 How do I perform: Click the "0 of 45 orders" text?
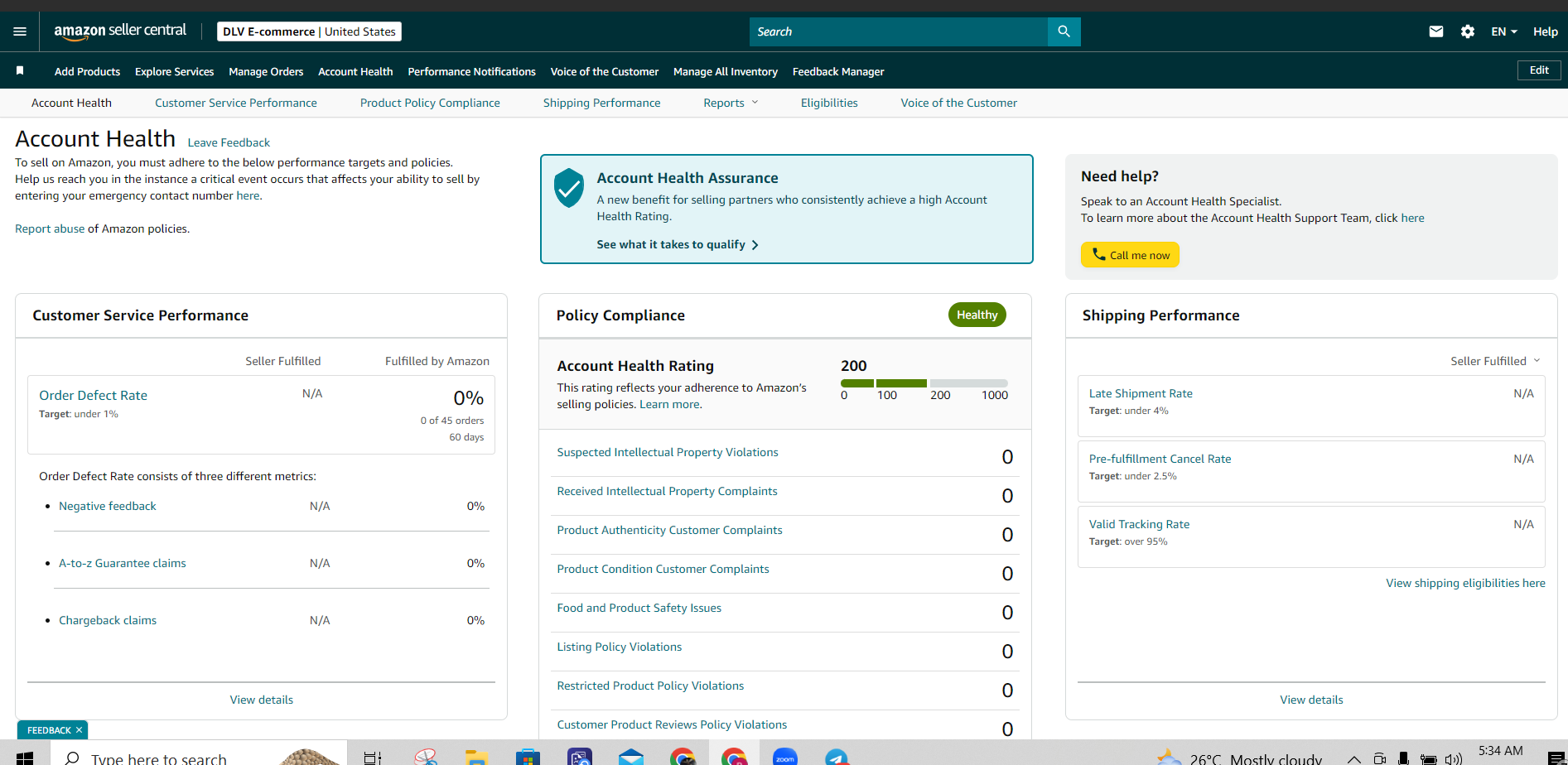click(452, 421)
